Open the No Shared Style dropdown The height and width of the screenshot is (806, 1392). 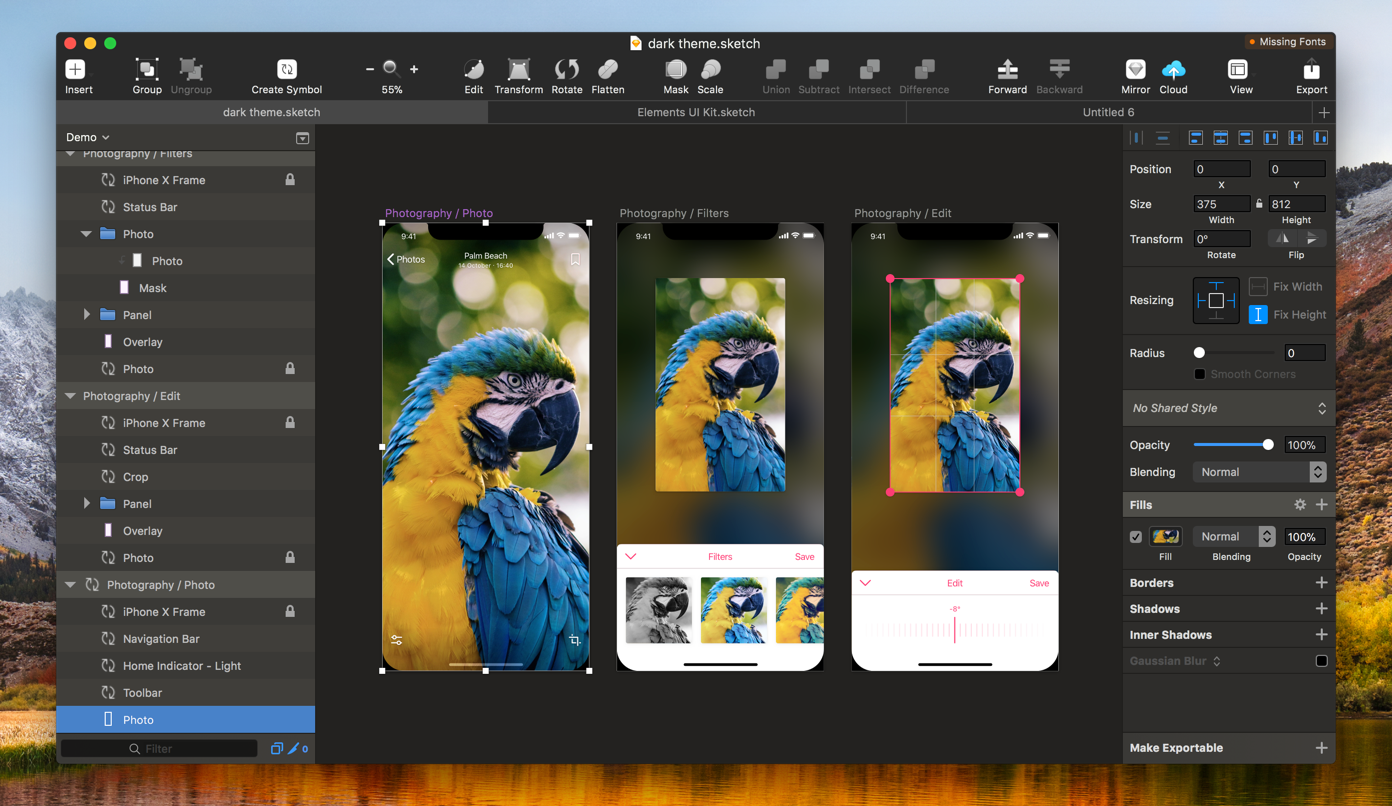1228,408
